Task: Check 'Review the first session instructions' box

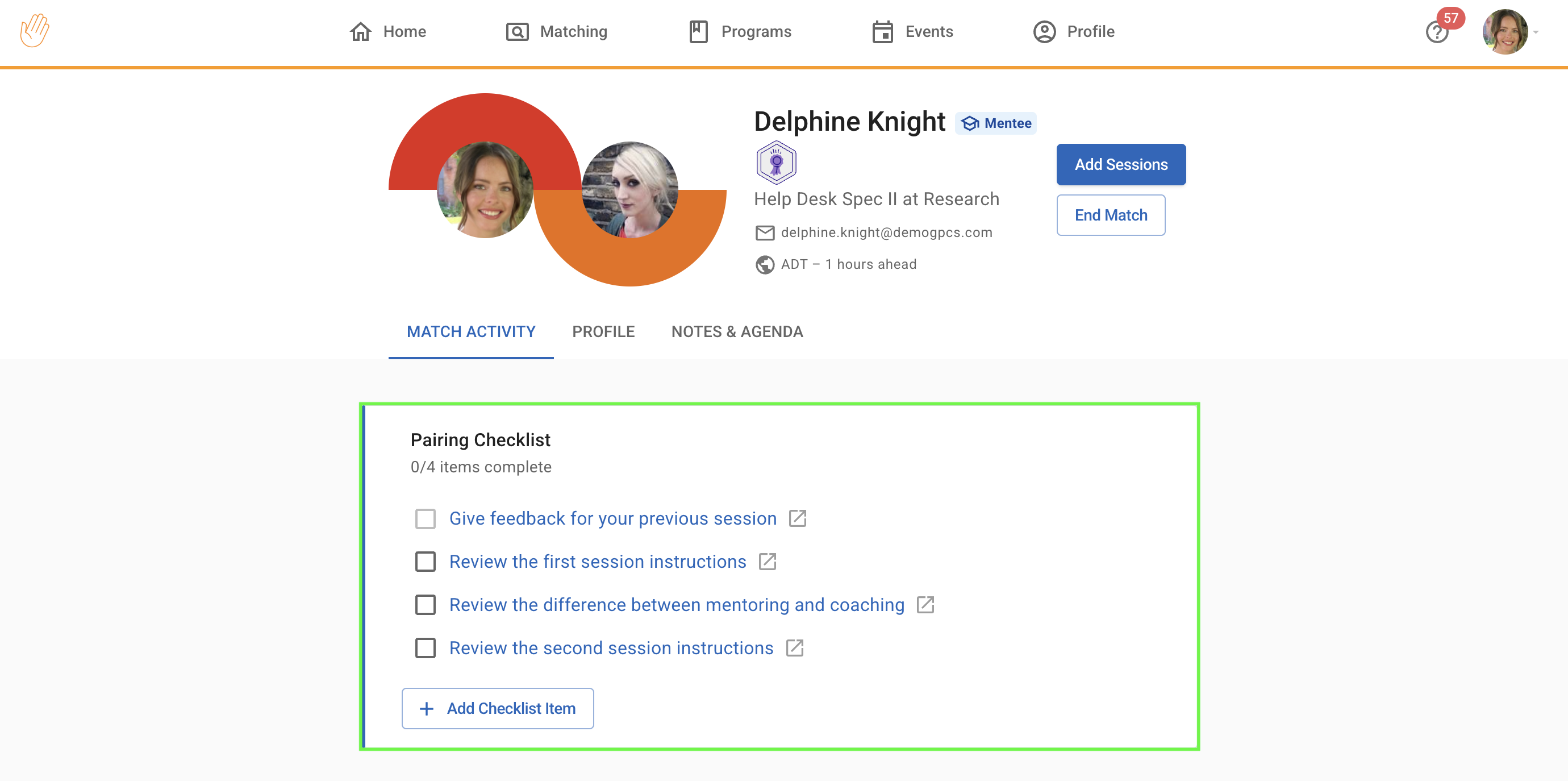Action: [426, 562]
